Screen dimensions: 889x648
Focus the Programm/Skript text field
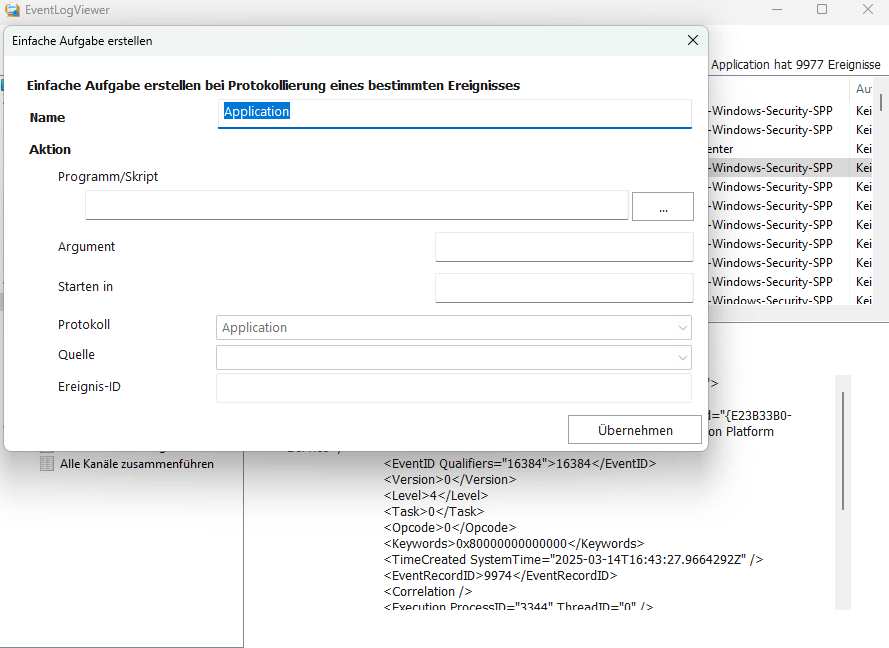click(356, 205)
